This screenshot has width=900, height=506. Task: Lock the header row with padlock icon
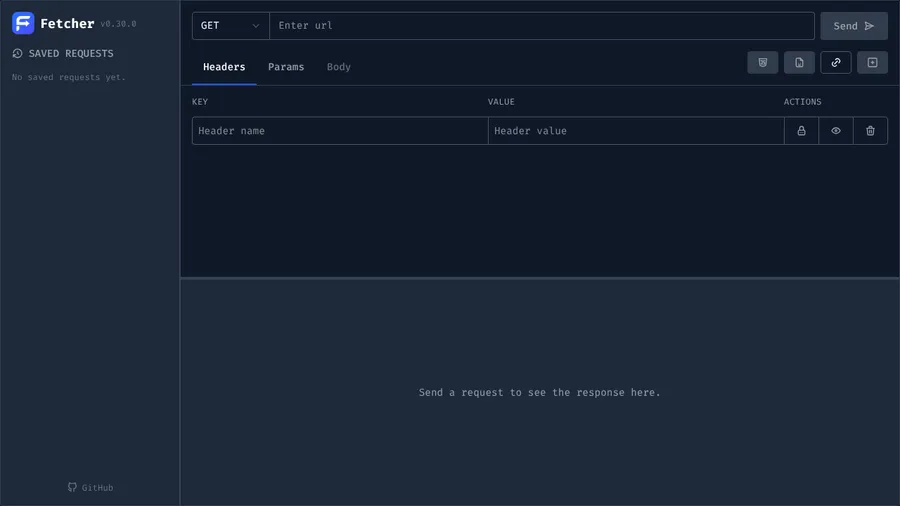click(x=801, y=131)
